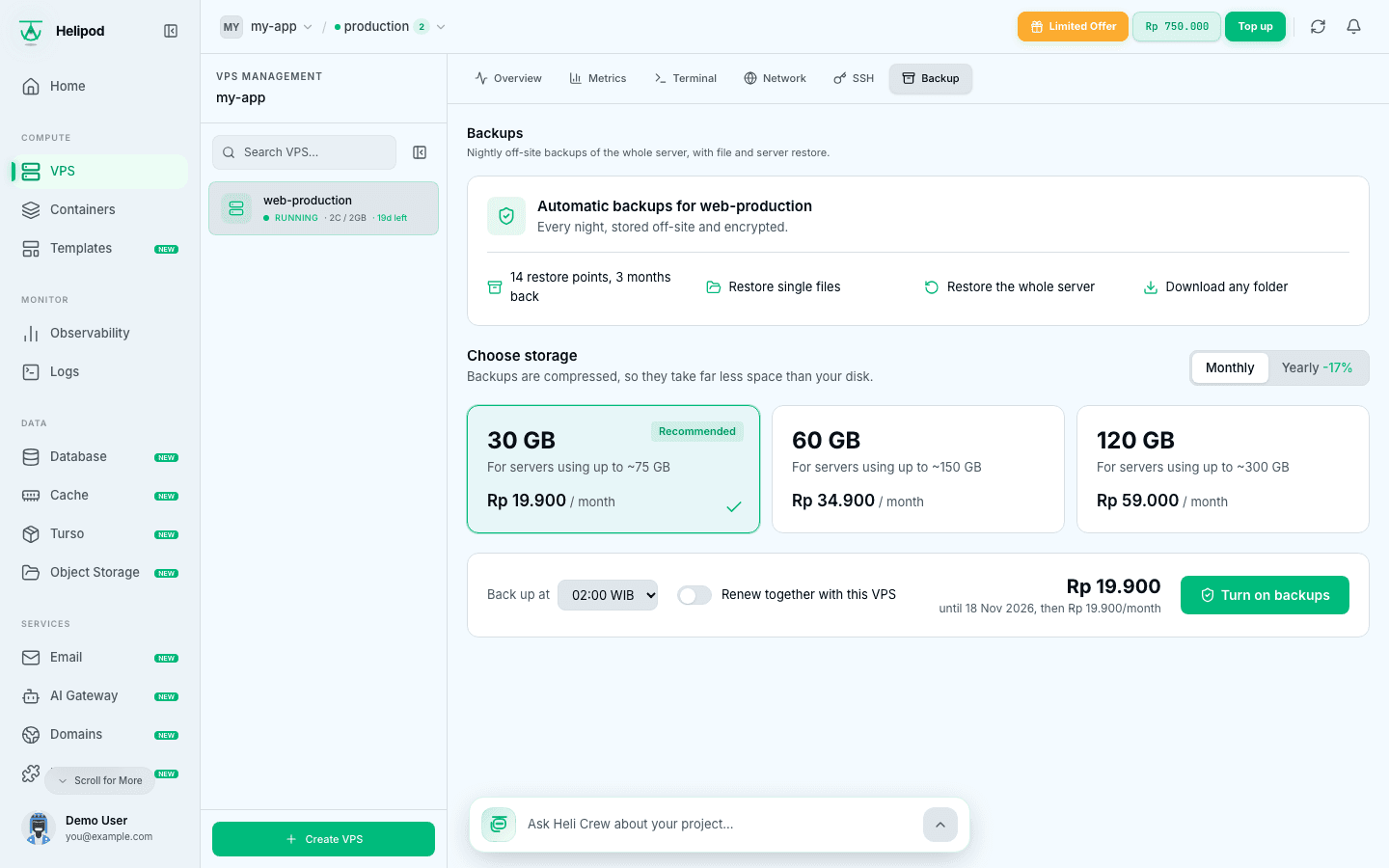Switch to the Overview tab
Viewport: 1389px width, 868px height.
coord(508,79)
